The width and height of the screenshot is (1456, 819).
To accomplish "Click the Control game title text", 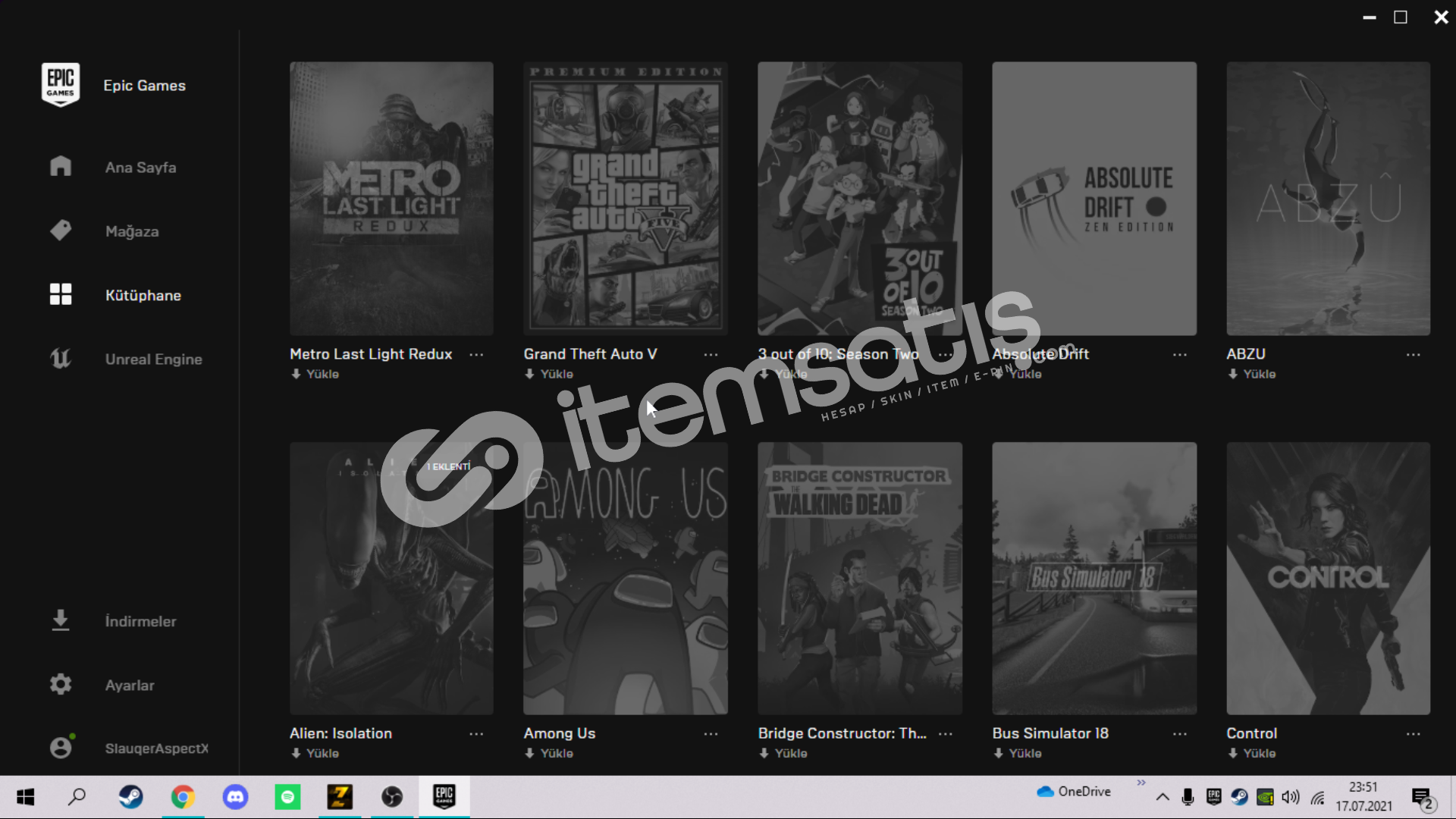I will pyautogui.click(x=1251, y=733).
